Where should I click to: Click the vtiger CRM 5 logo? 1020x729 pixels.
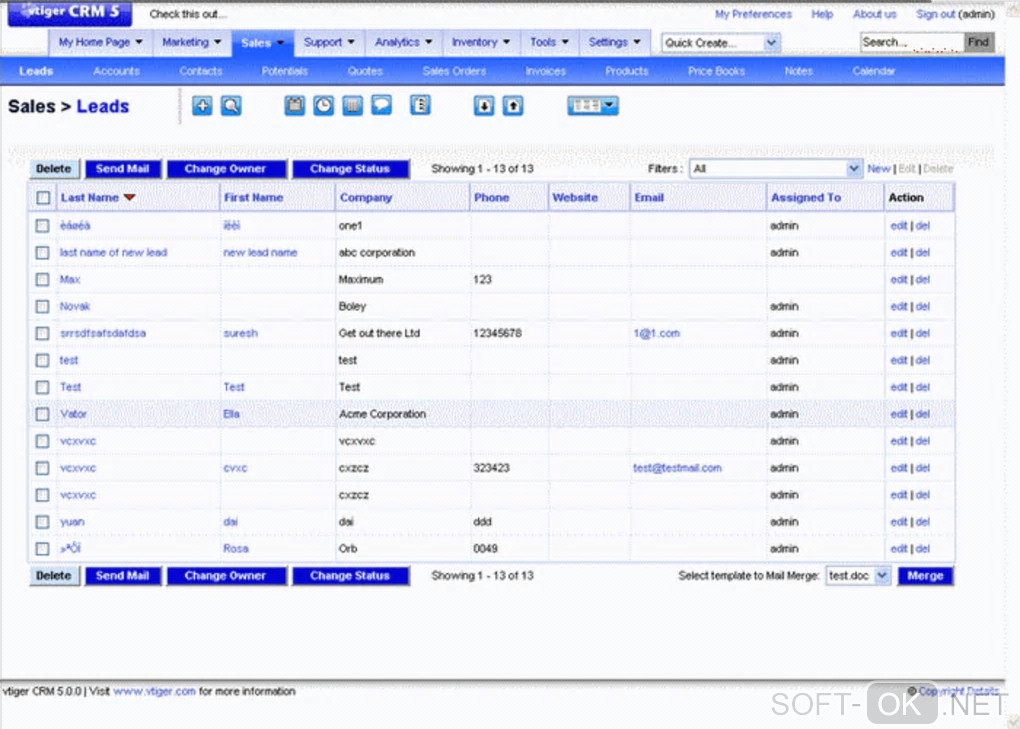click(x=70, y=13)
